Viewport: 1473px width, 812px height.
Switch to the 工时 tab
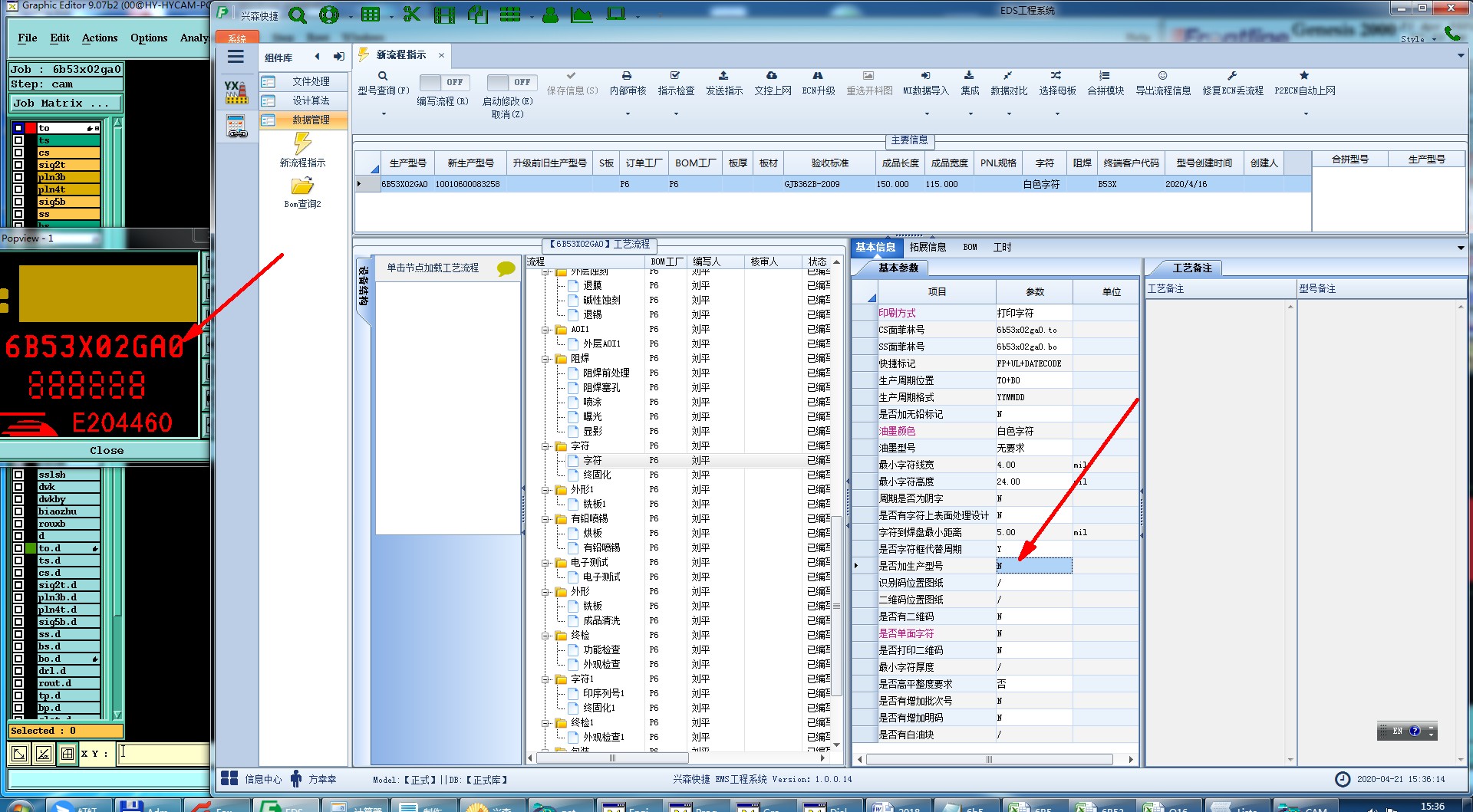[x=1002, y=248]
